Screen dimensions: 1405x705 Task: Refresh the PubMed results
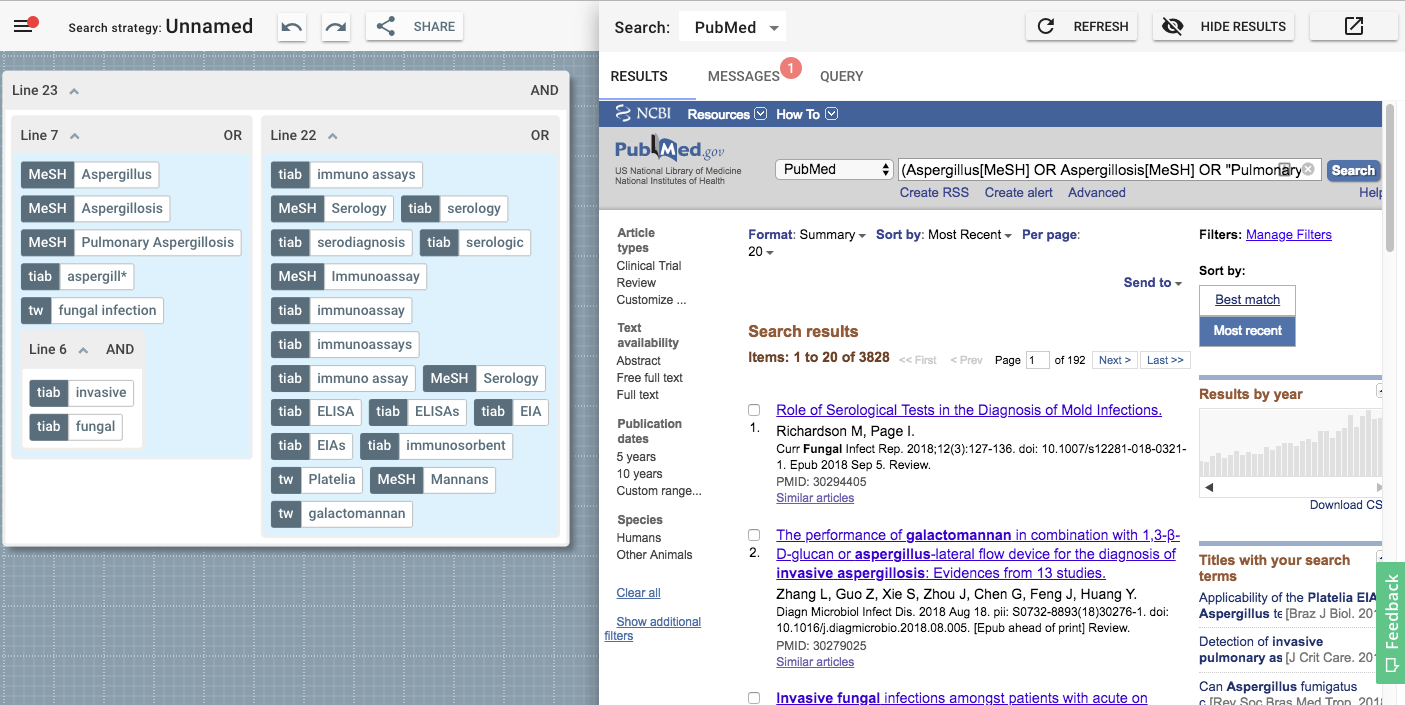click(1083, 27)
